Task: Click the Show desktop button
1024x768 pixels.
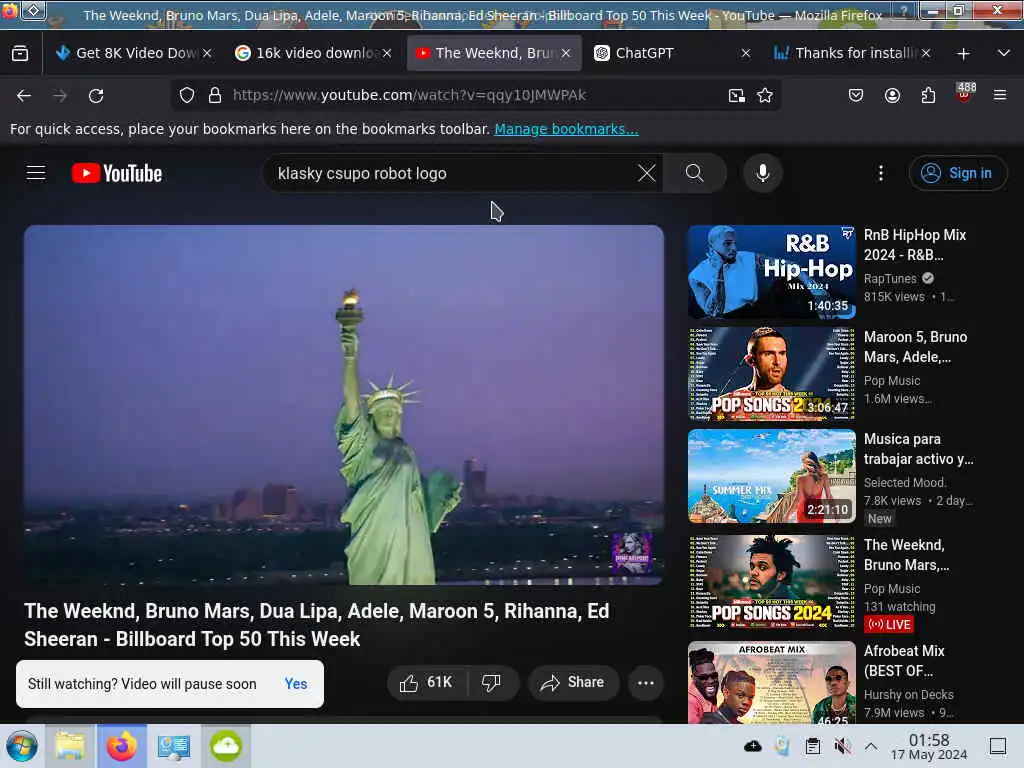Action: pos(998,746)
